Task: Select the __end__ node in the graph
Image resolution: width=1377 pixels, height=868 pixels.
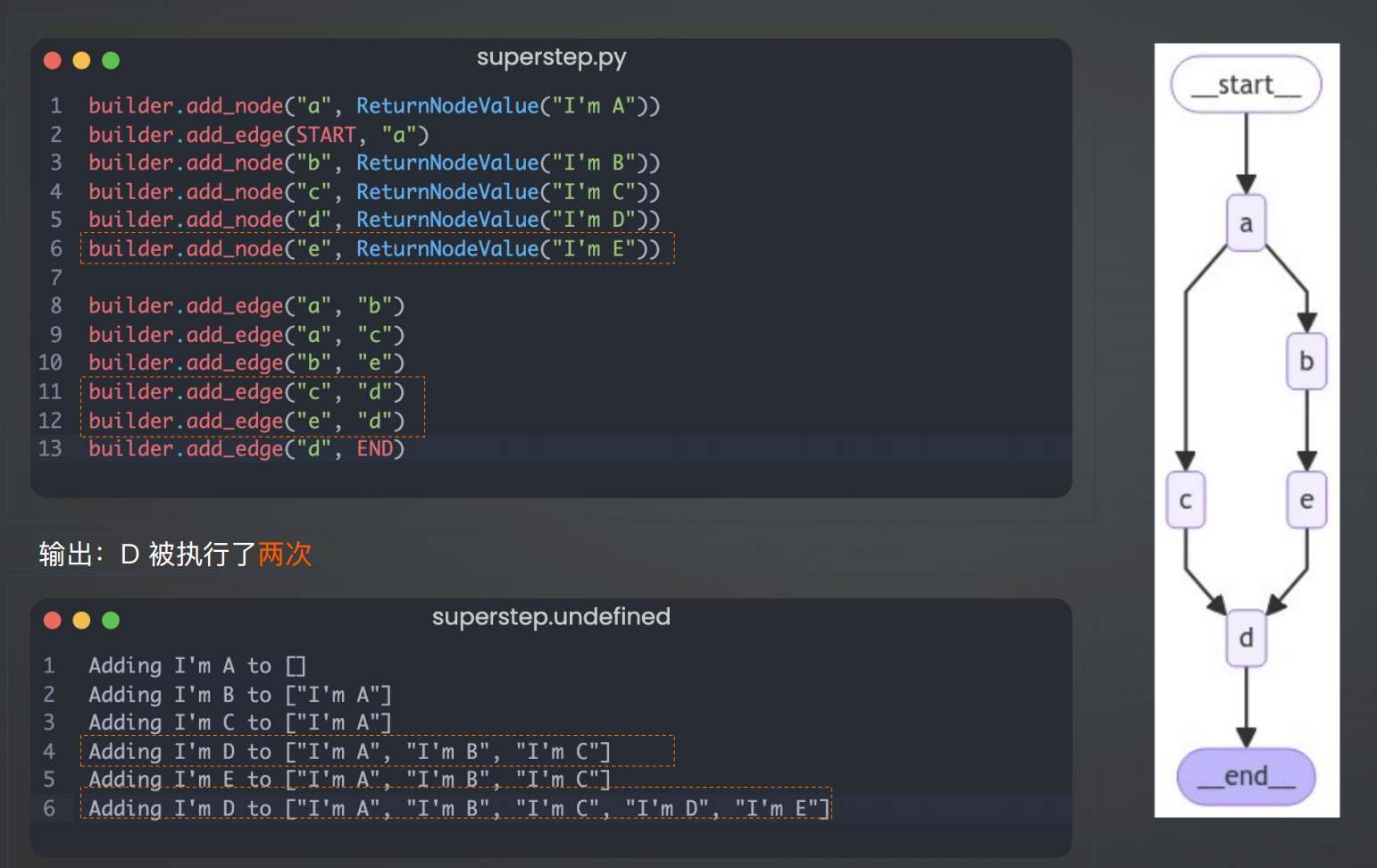Action: (x=1246, y=776)
